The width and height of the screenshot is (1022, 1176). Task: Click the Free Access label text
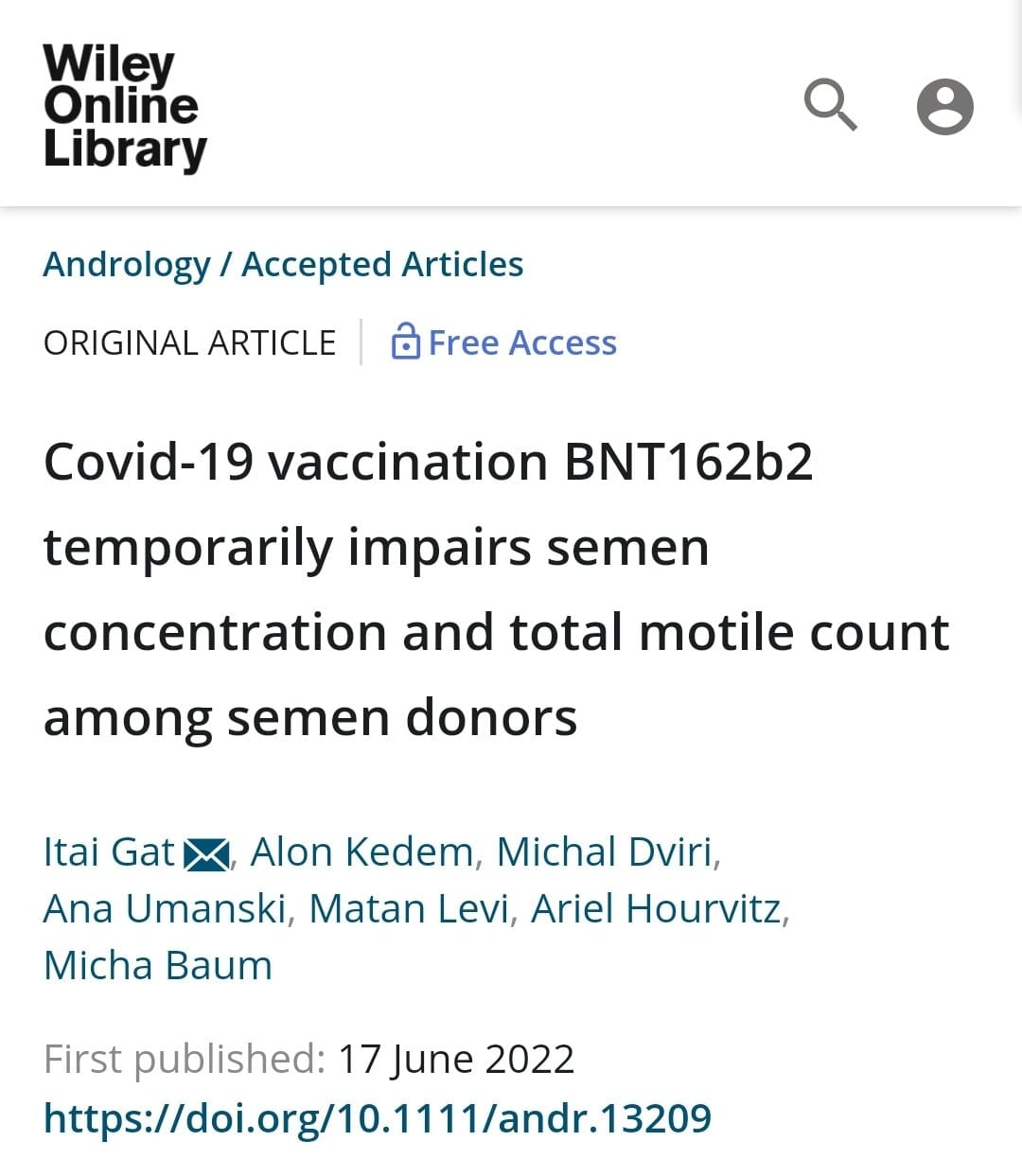(522, 342)
